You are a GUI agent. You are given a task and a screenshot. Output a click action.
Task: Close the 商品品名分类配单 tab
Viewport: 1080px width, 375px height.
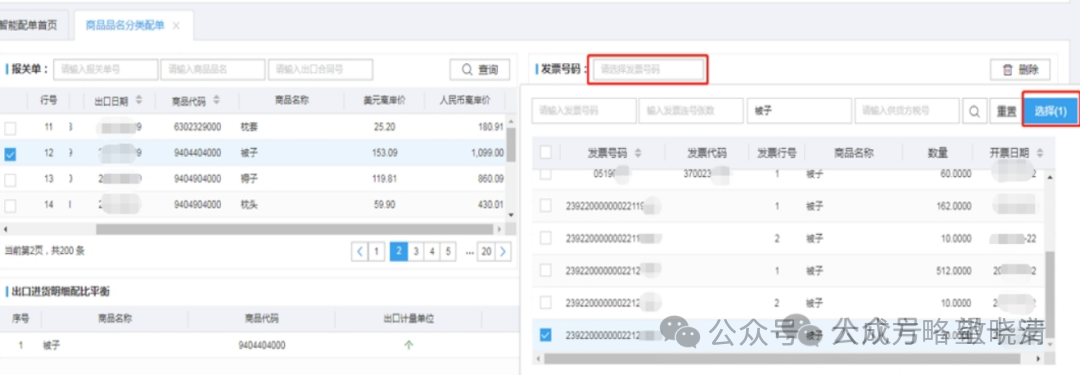(176, 26)
